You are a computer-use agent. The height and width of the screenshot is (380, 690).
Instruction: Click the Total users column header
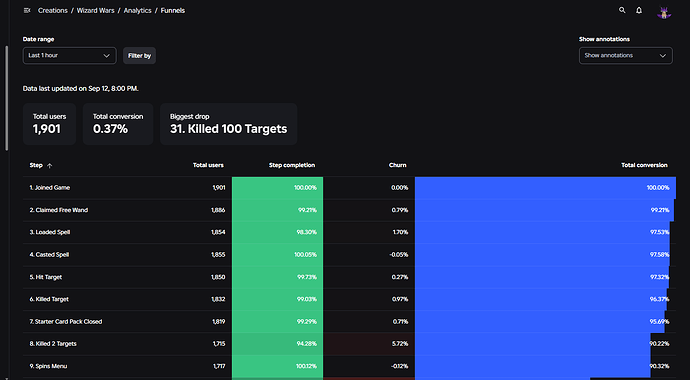tap(208, 165)
